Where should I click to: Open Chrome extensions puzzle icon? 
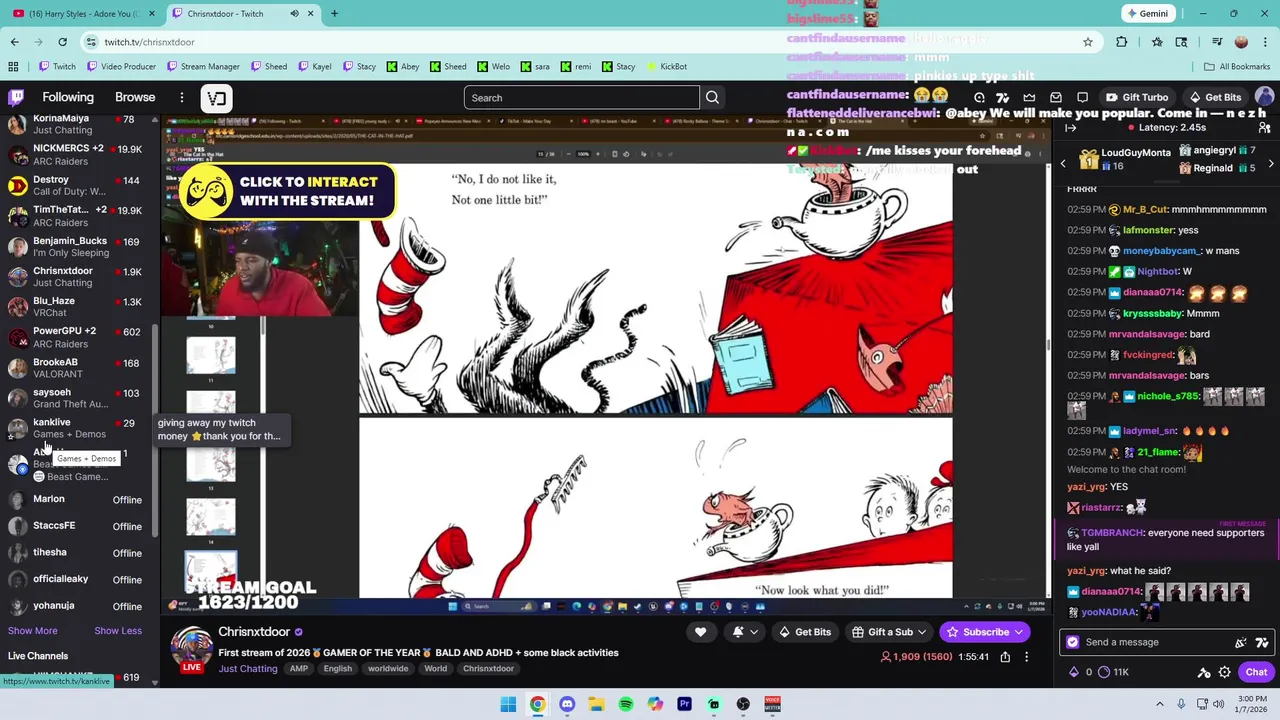click(1121, 42)
